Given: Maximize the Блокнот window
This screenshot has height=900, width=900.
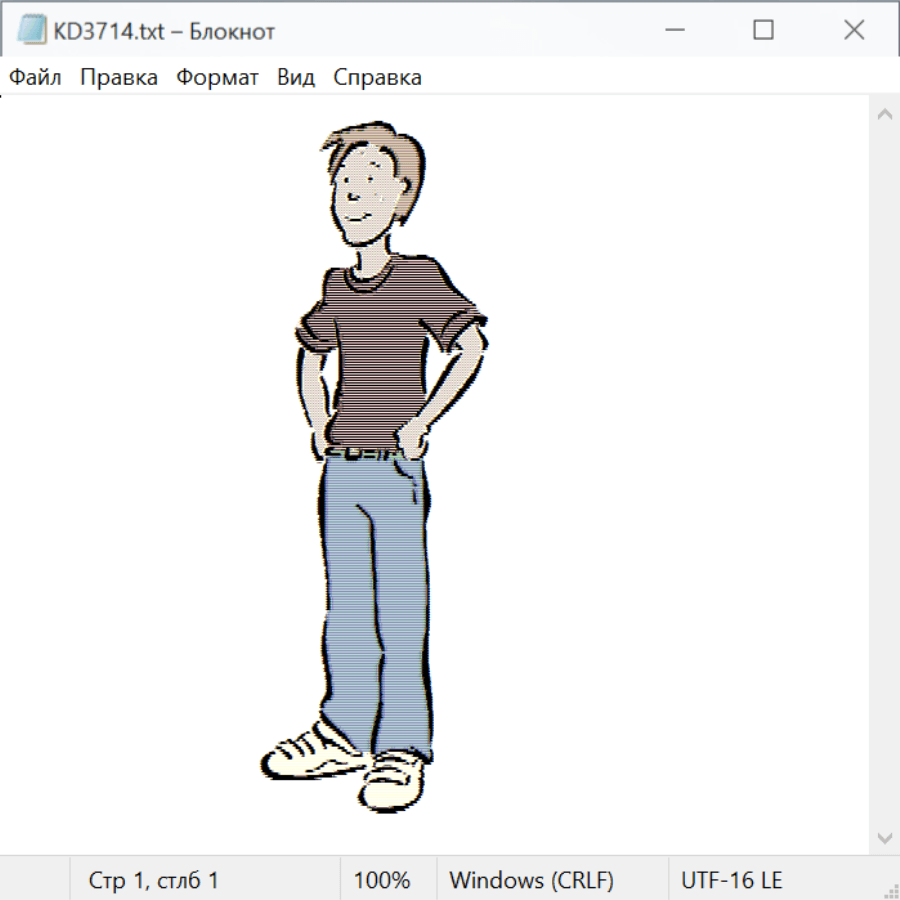Looking at the screenshot, I should pos(763,30).
